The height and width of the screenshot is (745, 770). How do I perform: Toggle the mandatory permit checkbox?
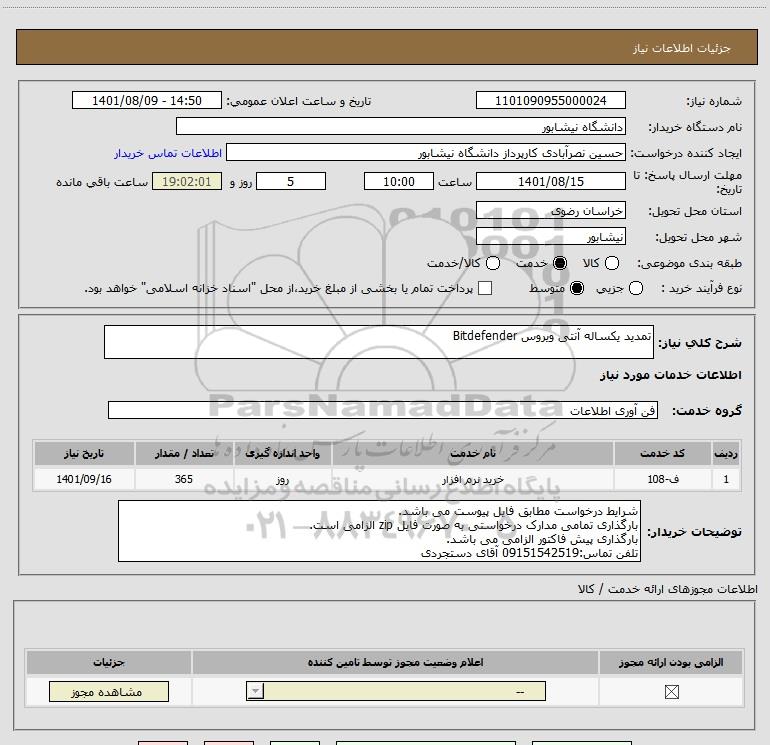[671, 692]
